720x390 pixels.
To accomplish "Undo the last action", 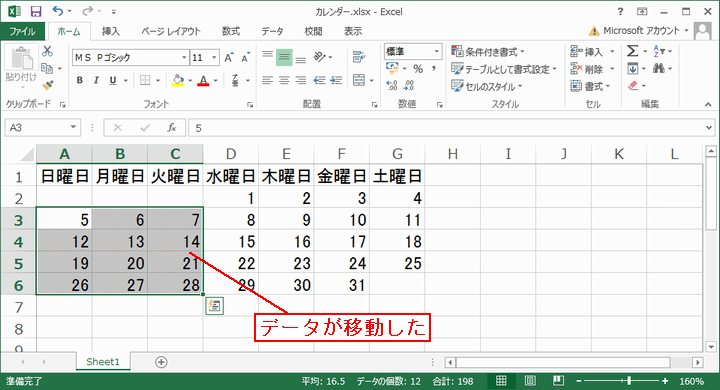I will [x=57, y=11].
